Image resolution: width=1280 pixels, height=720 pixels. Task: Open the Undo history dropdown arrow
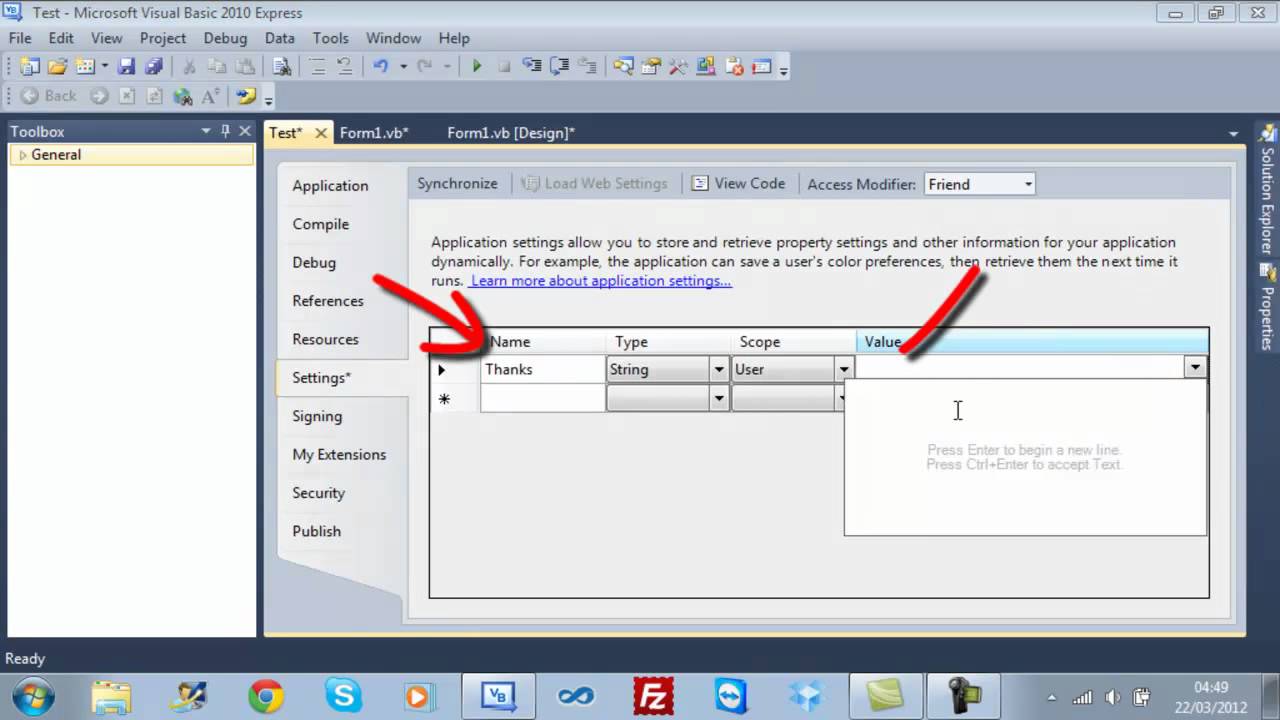click(x=403, y=67)
